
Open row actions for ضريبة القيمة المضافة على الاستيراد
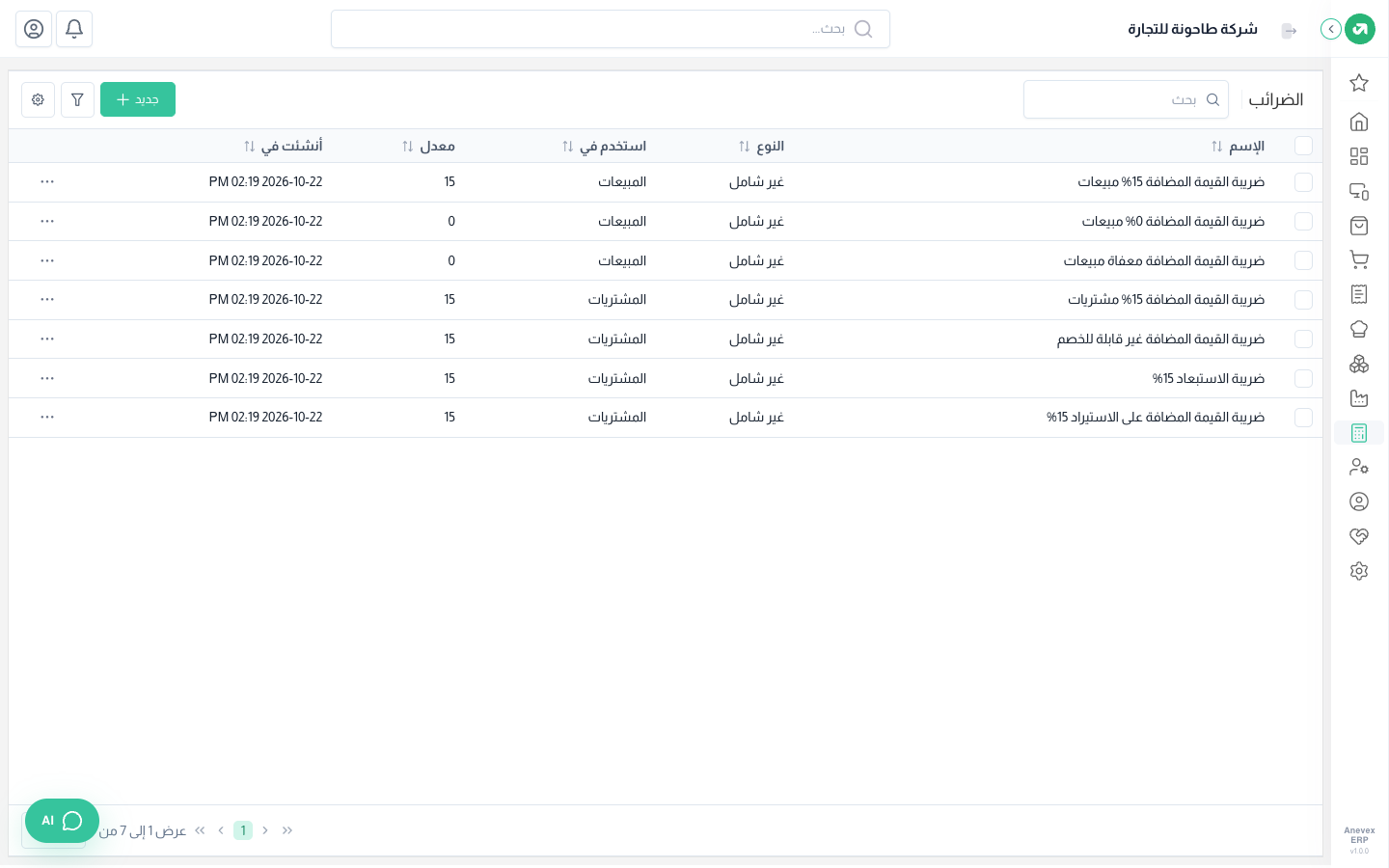tap(47, 417)
